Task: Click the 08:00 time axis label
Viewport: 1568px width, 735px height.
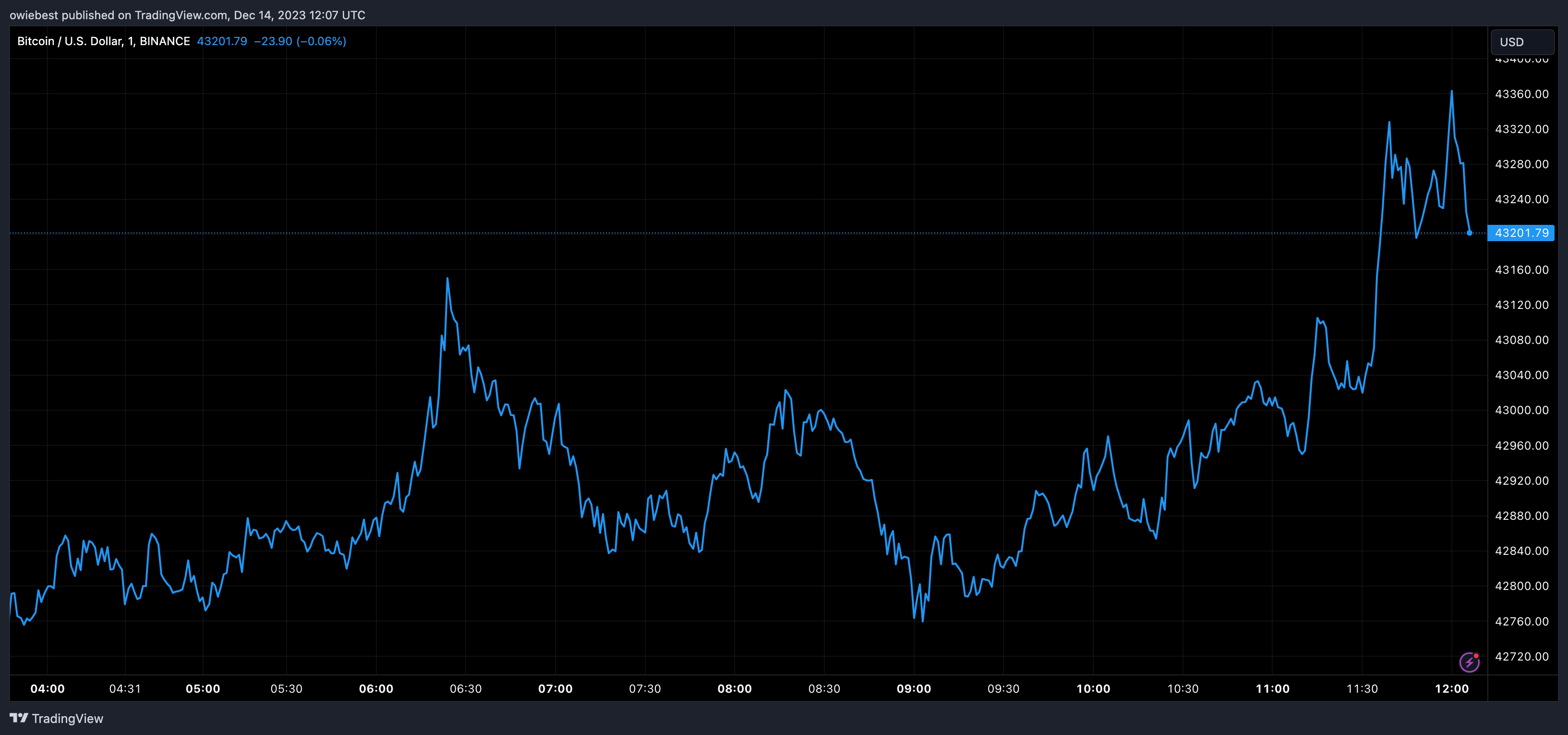Action: (x=734, y=689)
